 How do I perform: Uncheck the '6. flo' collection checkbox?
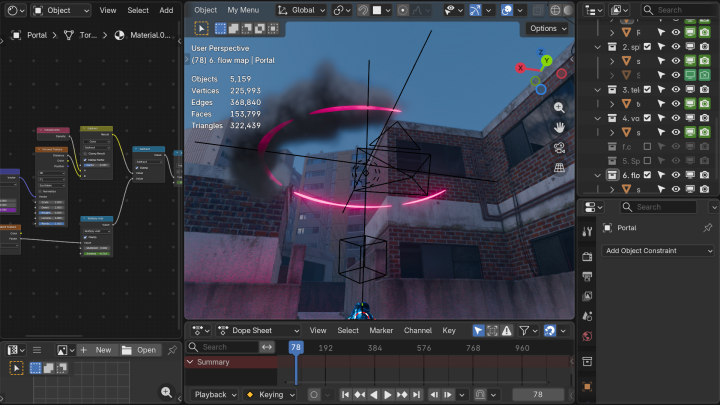click(x=647, y=175)
